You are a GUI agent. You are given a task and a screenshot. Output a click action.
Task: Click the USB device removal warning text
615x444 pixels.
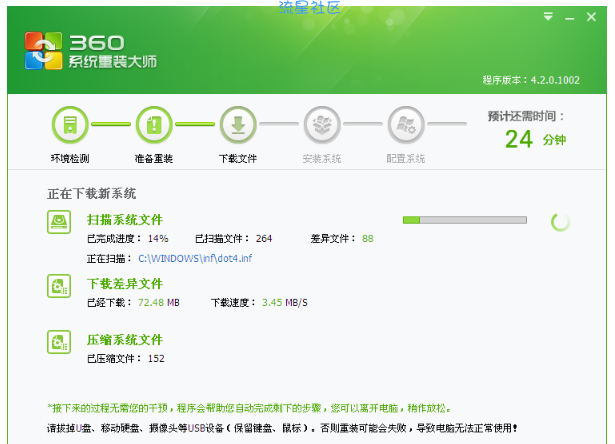(282, 428)
